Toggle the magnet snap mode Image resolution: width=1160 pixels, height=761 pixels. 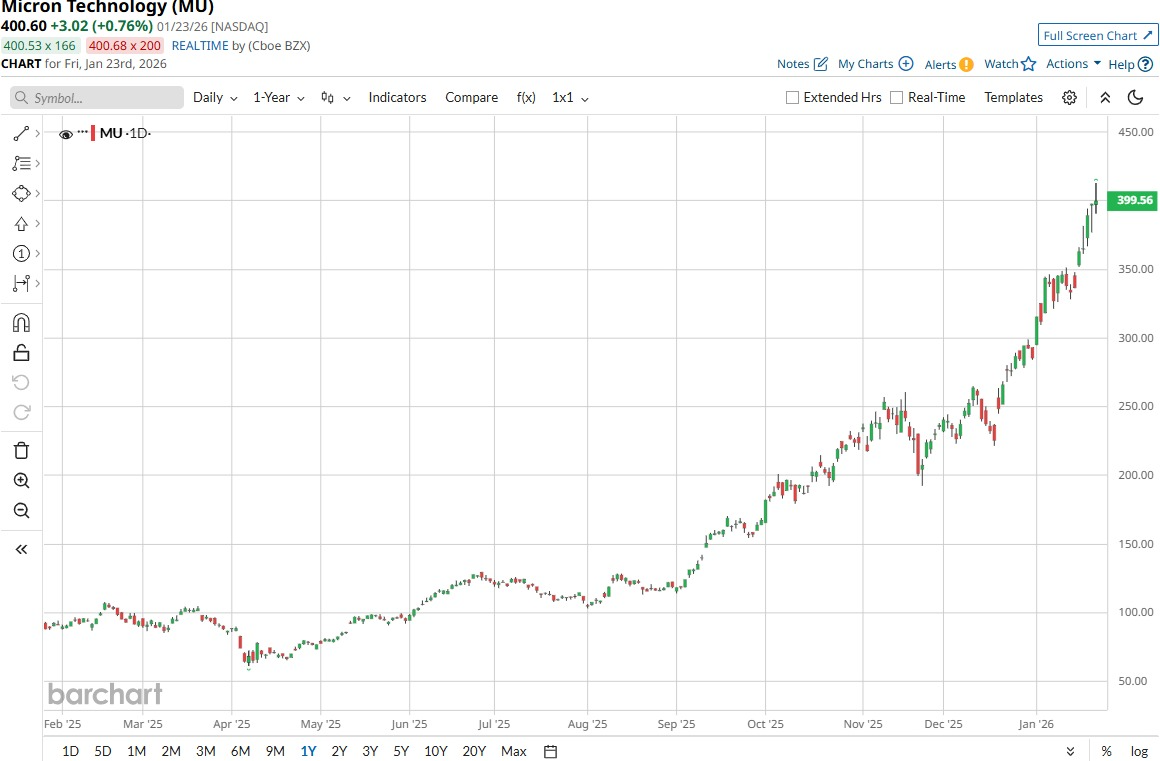point(21,322)
